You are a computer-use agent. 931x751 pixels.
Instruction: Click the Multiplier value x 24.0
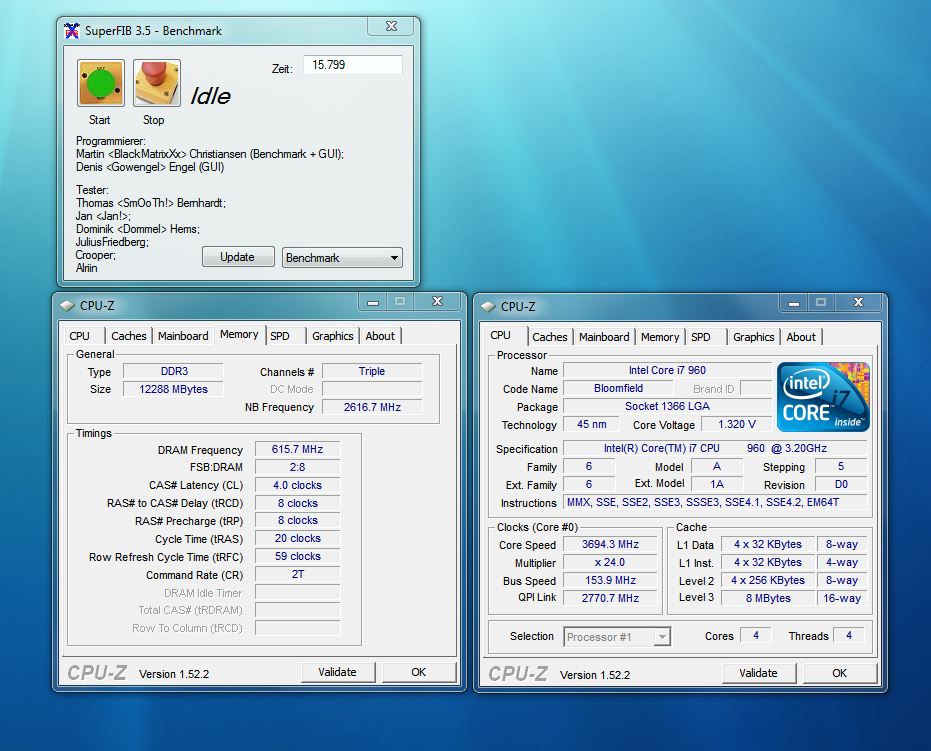(x=610, y=562)
